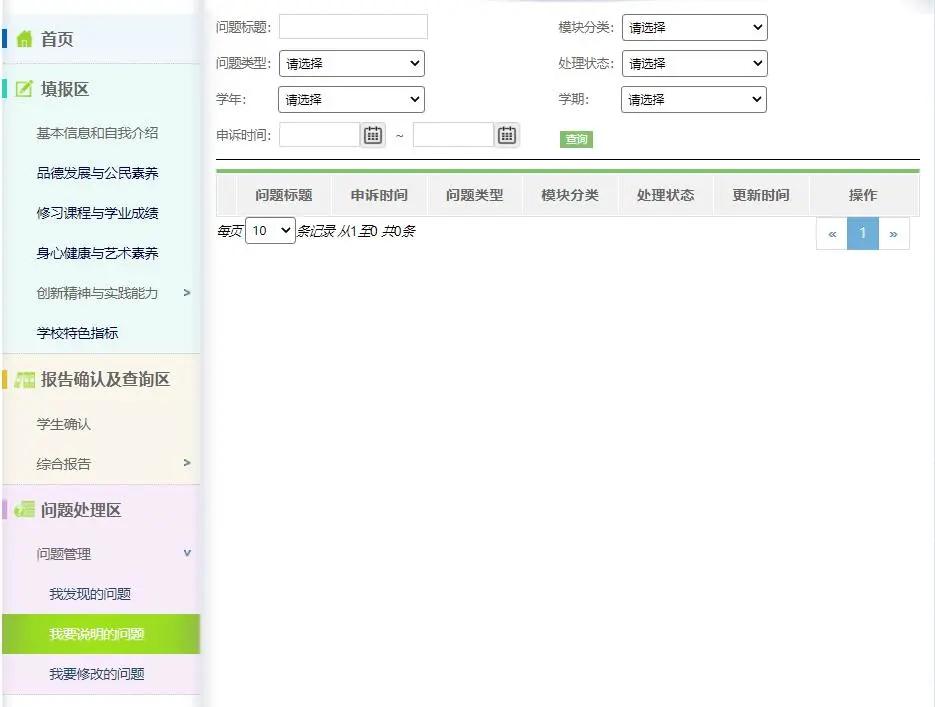Open the 问题类型 dropdown
The image size is (935, 707).
pos(351,63)
